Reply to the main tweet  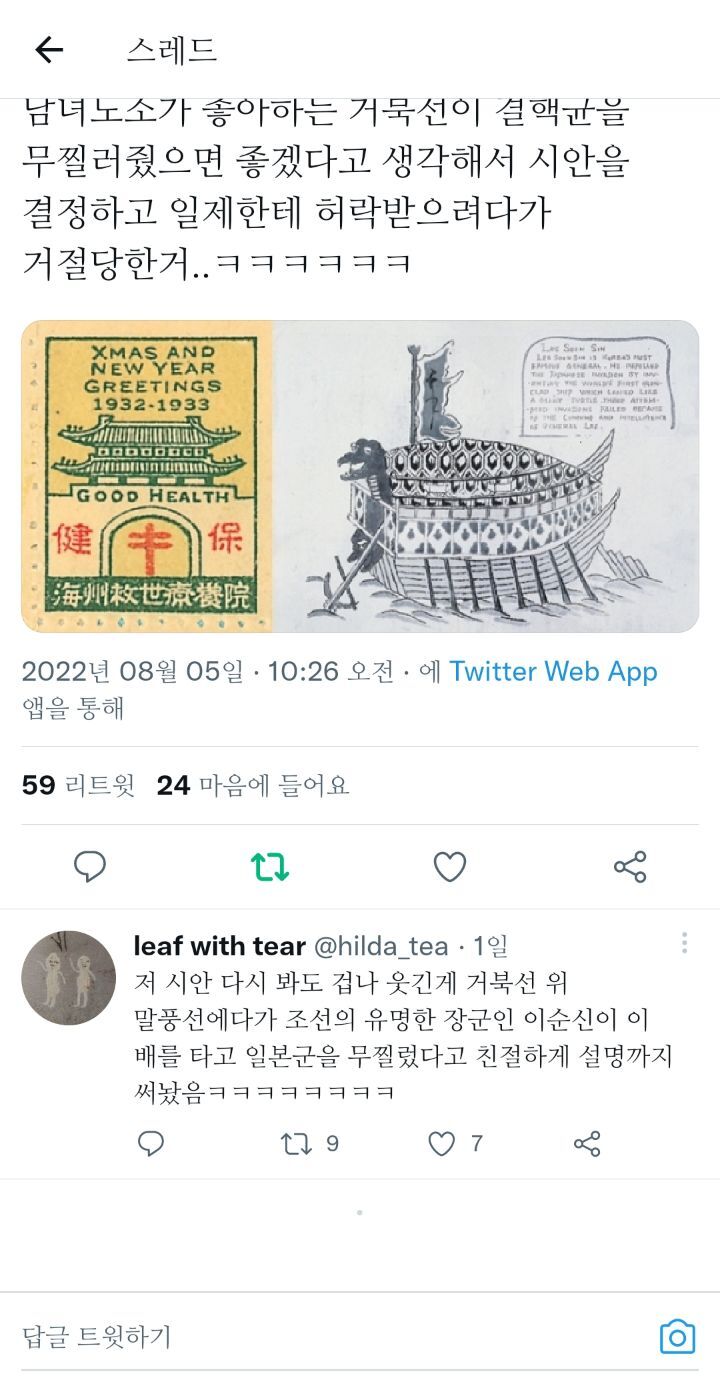pyautogui.click(x=90, y=866)
